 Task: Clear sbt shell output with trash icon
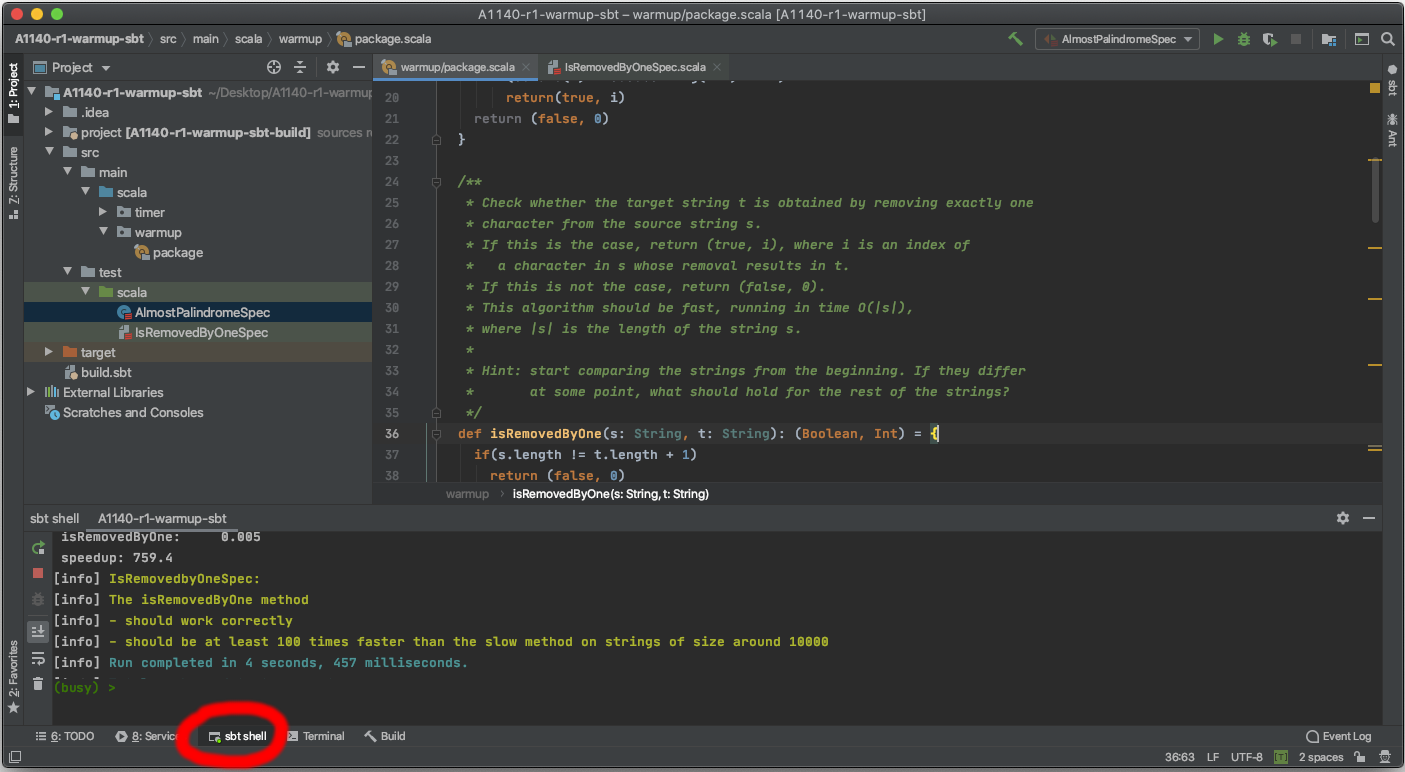point(38,684)
